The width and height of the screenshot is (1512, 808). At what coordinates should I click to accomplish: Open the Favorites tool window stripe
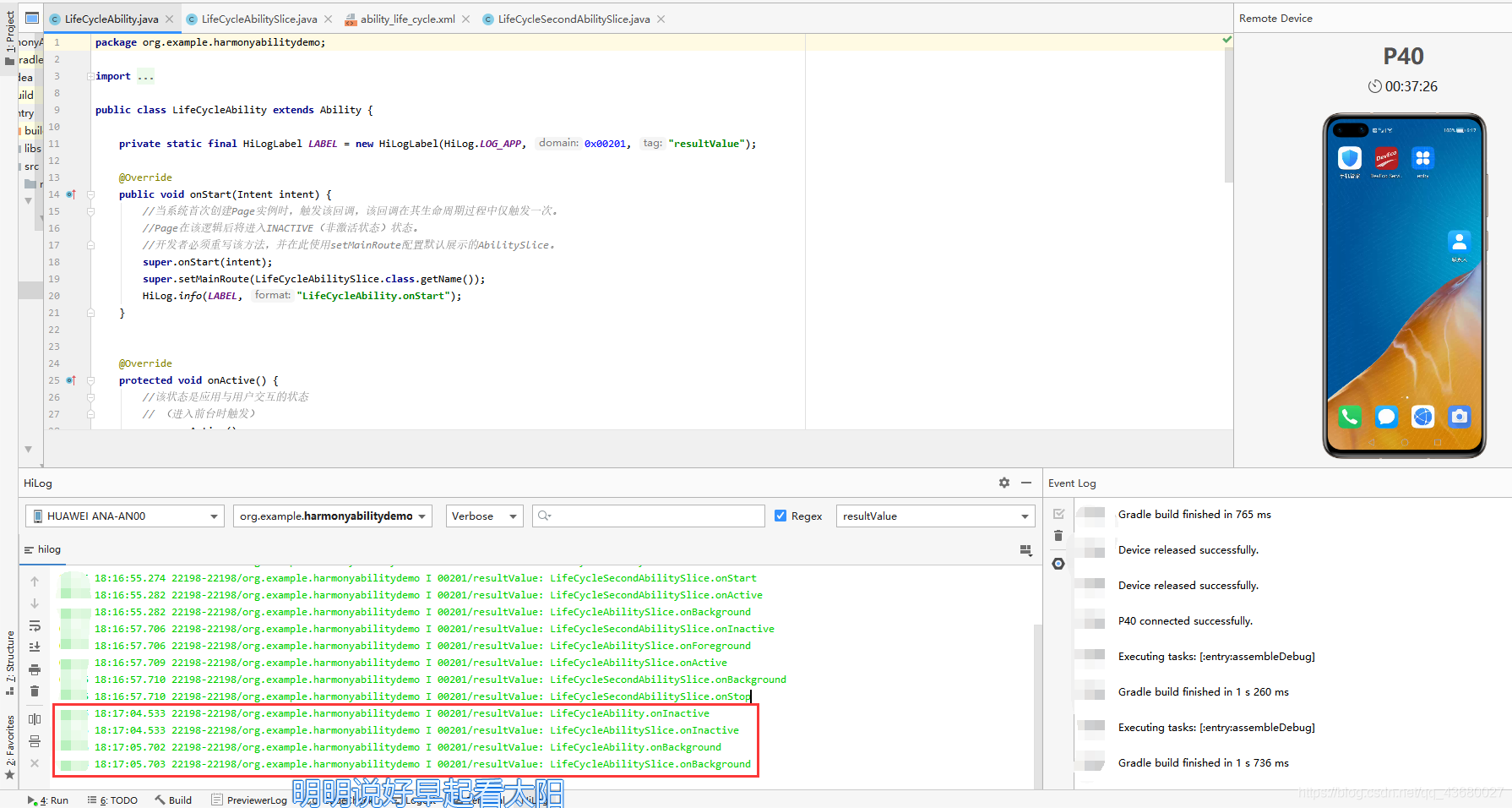click(x=10, y=747)
